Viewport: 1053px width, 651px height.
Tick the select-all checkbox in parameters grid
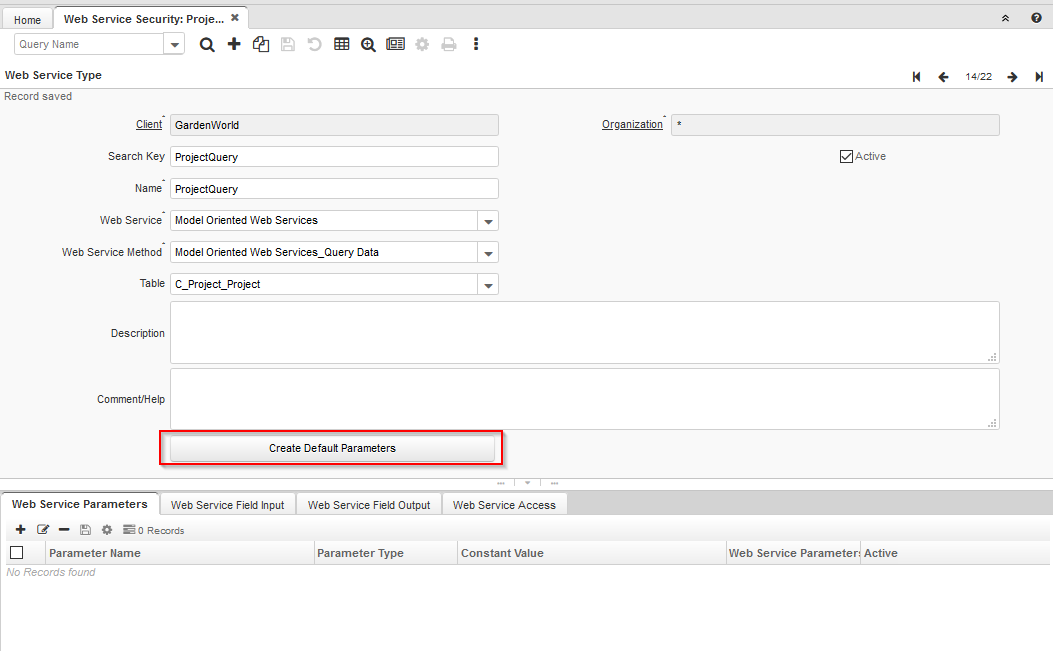[x=16, y=553]
